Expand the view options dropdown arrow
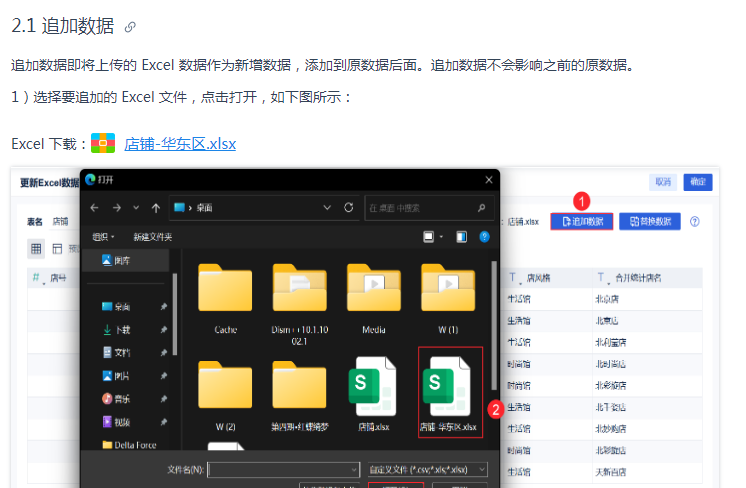The image size is (746, 488). tap(441, 237)
